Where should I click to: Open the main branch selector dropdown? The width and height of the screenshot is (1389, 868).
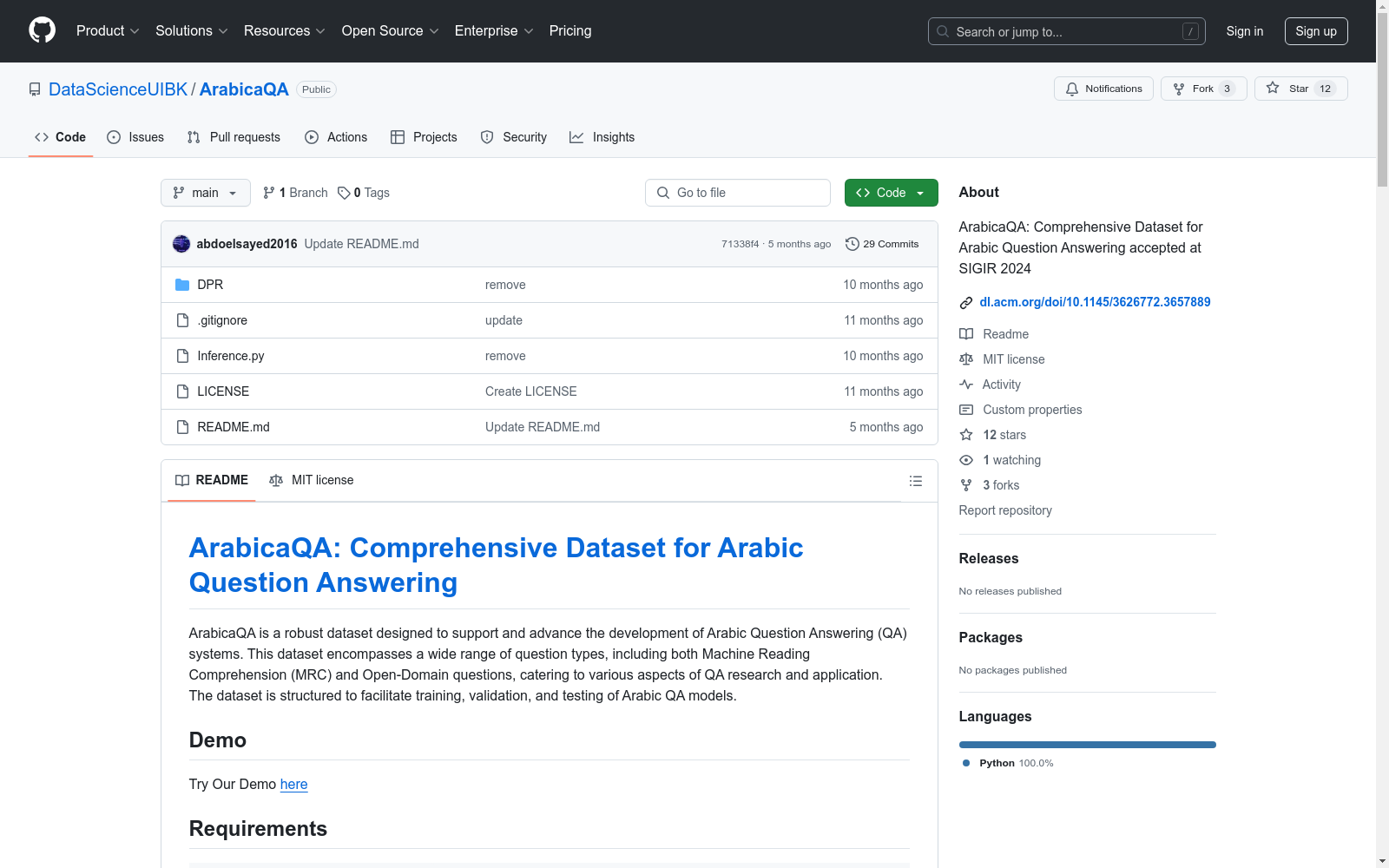[x=206, y=193]
